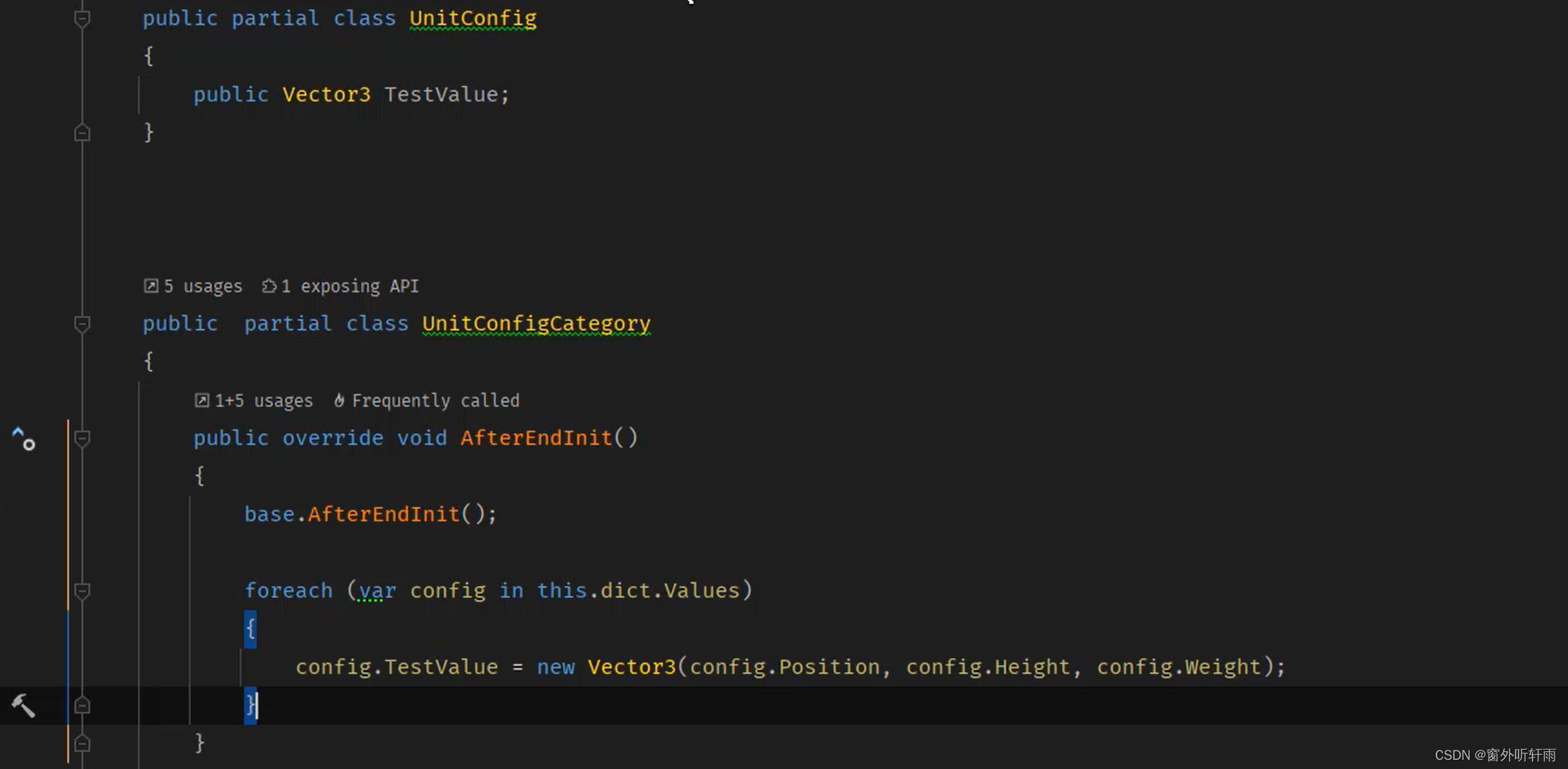The image size is (1568, 769).
Task: Collapse the foreach loop fold marker
Action: coord(82,591)
